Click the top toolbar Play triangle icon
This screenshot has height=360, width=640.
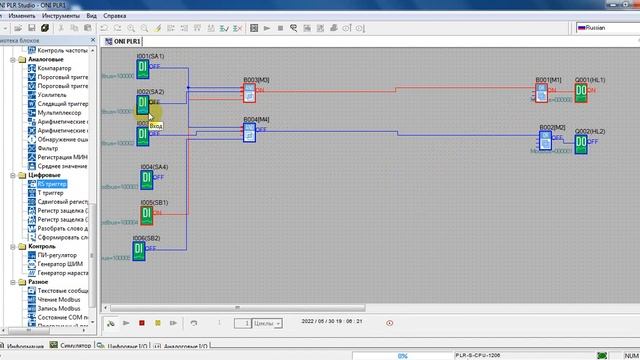pyautogui.click(x=267, y=28)
